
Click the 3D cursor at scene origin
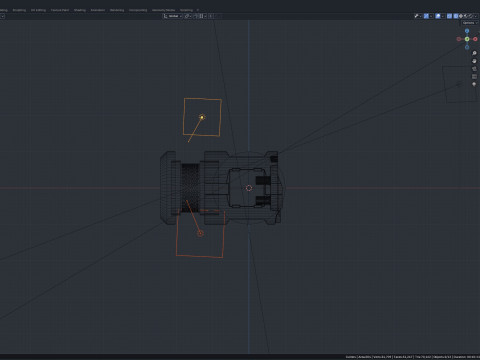[x=249, y=188]
